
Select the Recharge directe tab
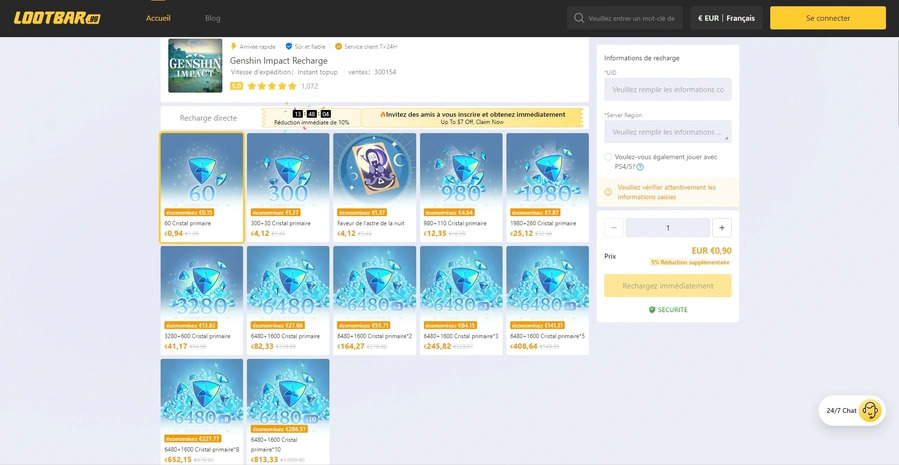tap(208, 118)
